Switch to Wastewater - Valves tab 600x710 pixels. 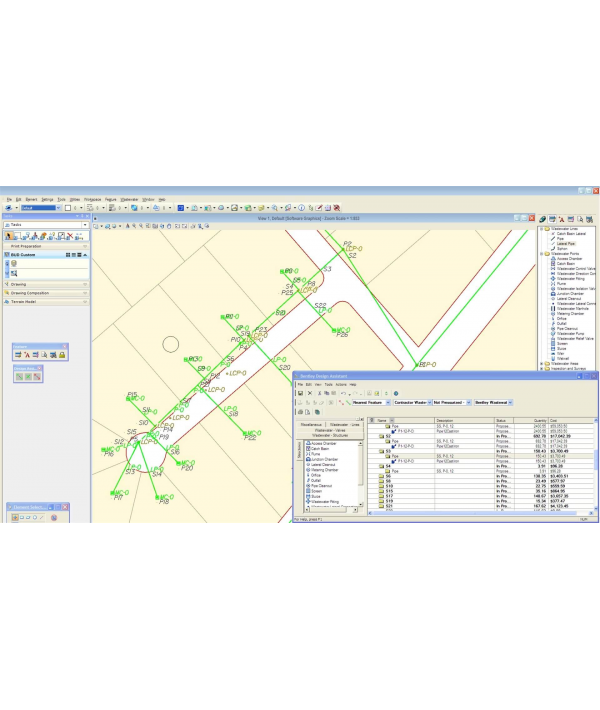330,430
